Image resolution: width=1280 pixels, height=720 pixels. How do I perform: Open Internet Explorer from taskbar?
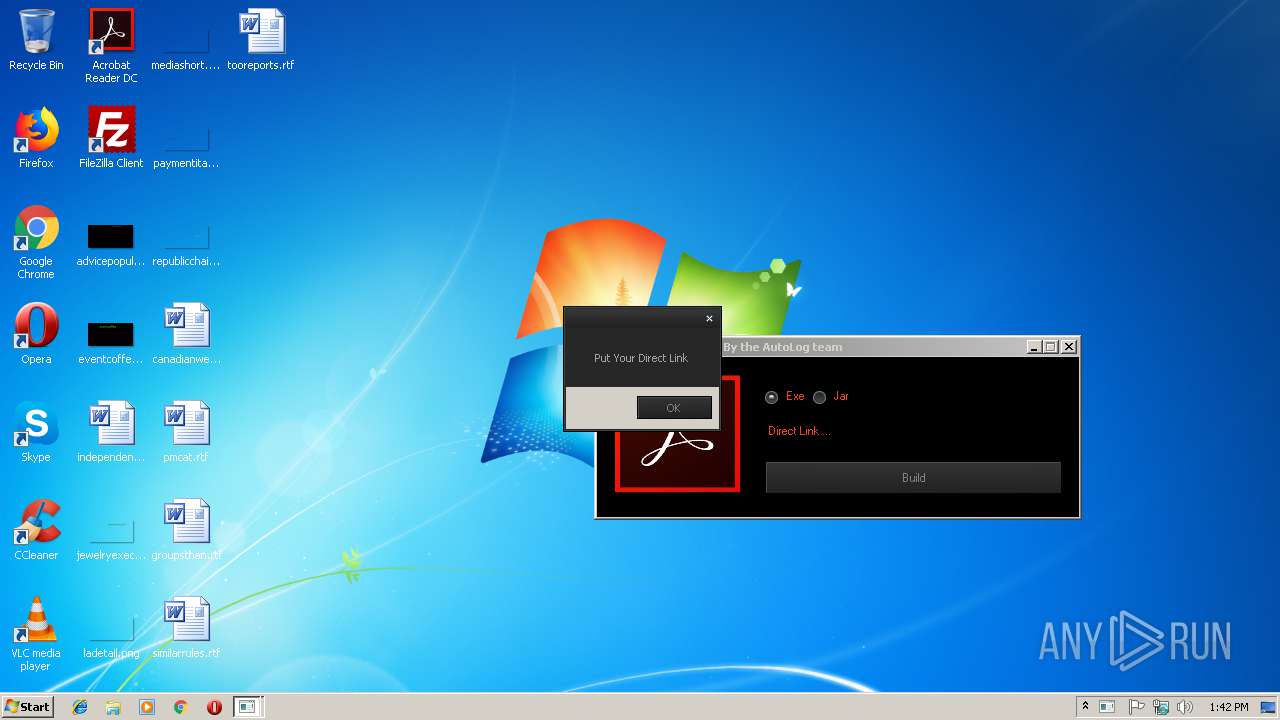(80, 707)
